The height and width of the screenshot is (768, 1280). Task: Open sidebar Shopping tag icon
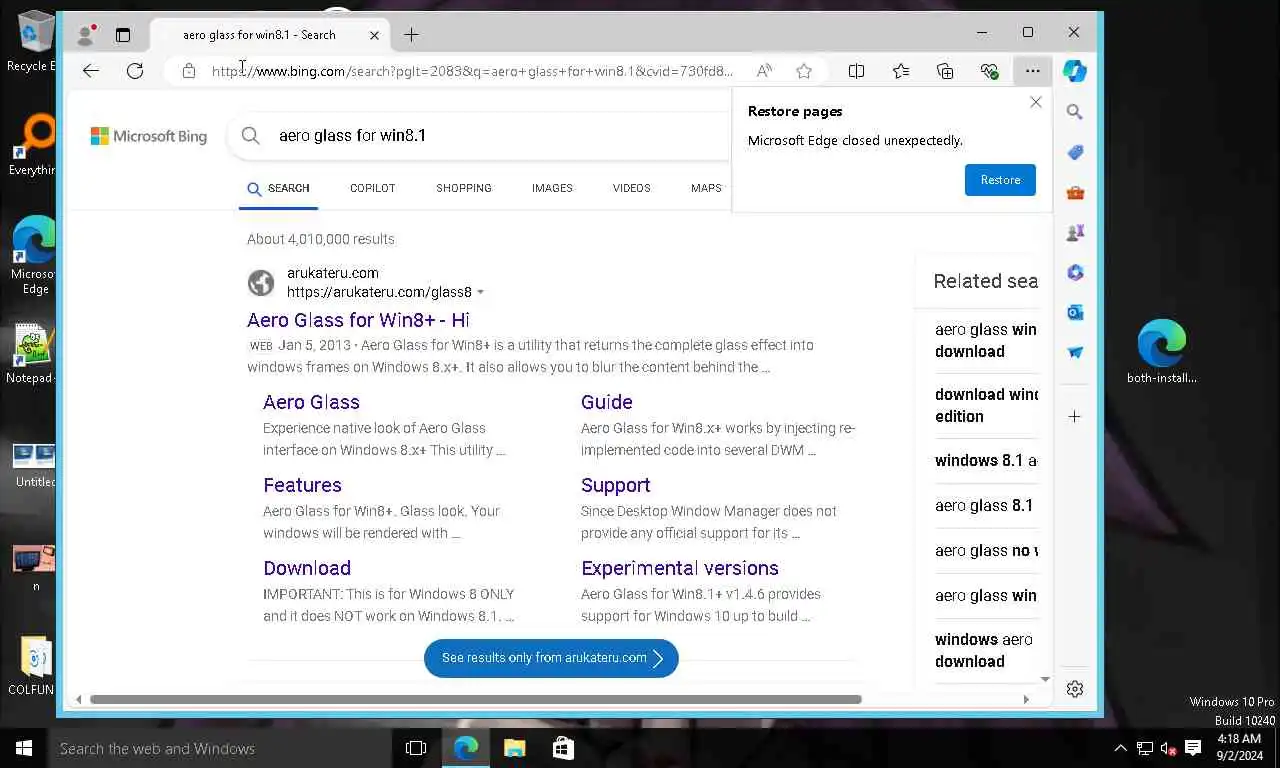click(1075, 152)
